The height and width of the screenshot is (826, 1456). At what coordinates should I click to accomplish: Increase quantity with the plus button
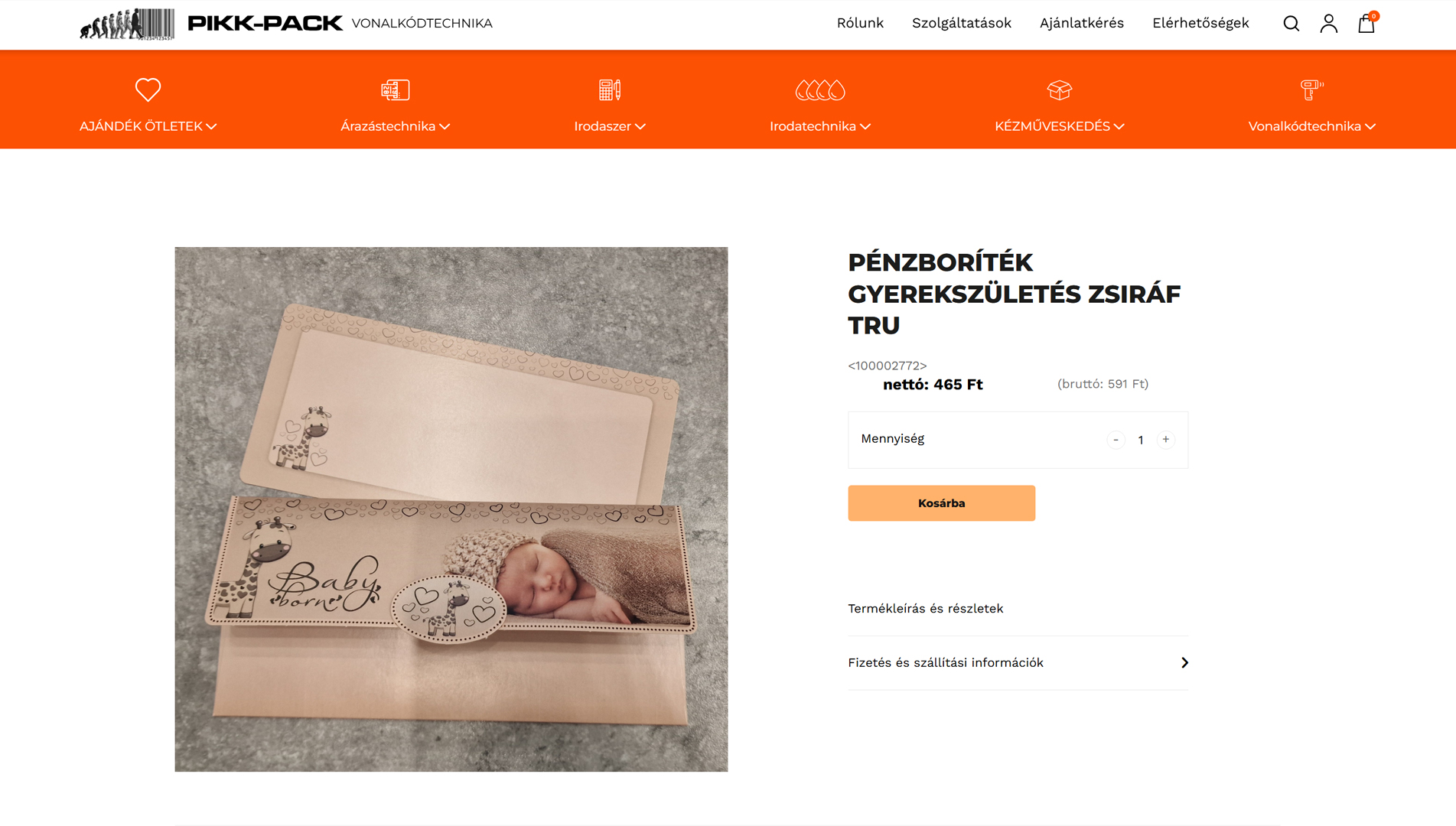tap(1165, 440)
